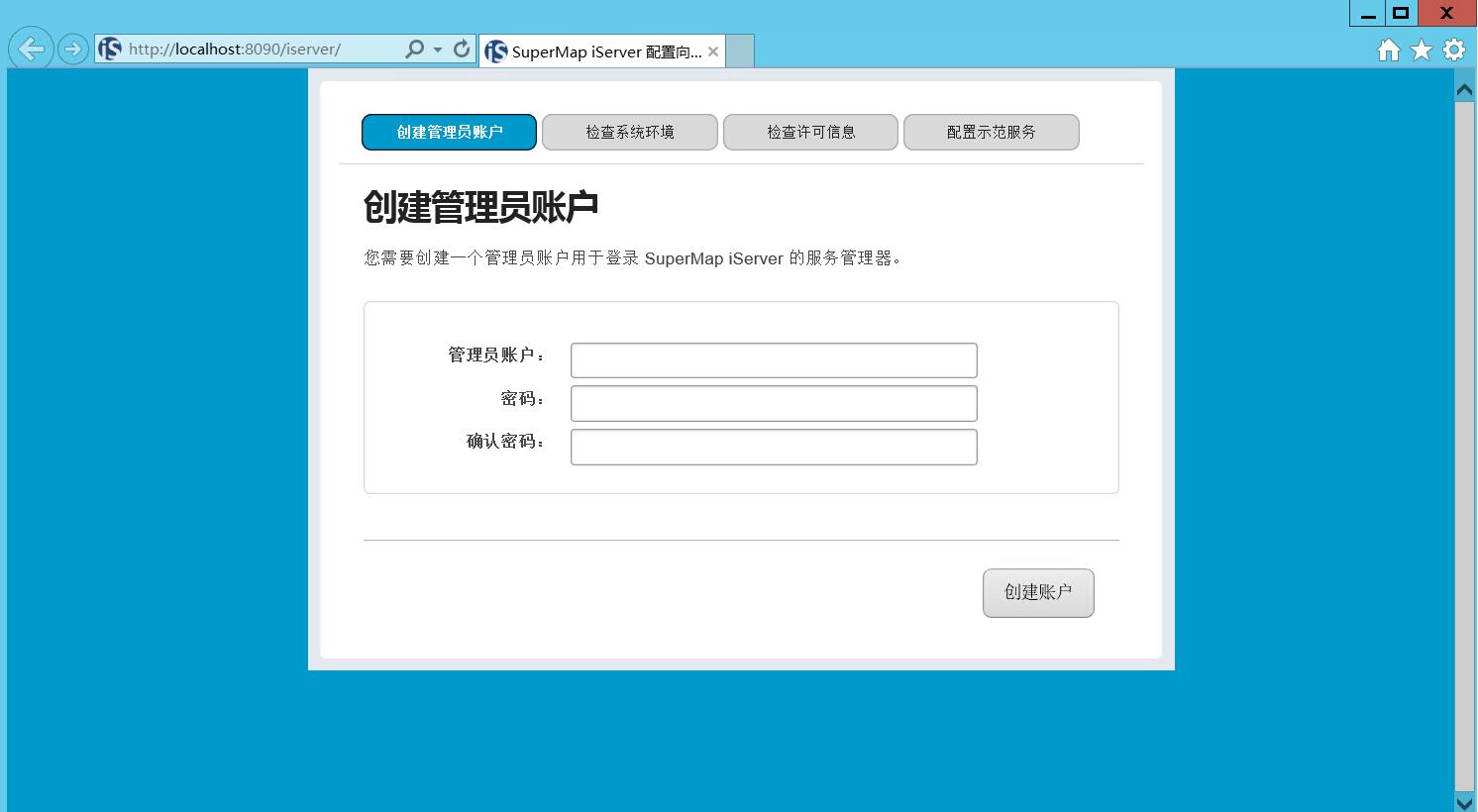Maximize the browser window
Viewport: 1478px width, 812px height.
pyautogui.click(x=1401, y=14)
